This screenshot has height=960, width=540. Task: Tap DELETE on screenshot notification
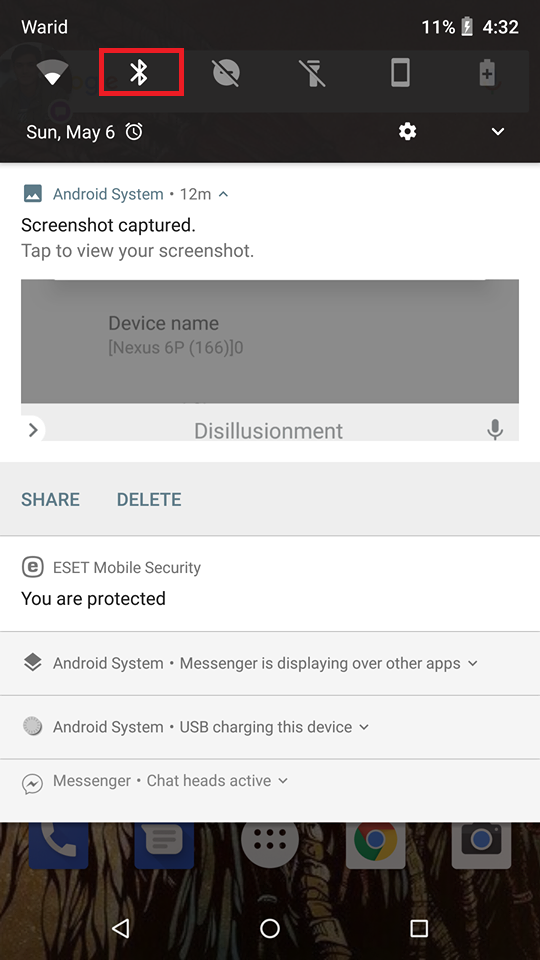point(149,500)
